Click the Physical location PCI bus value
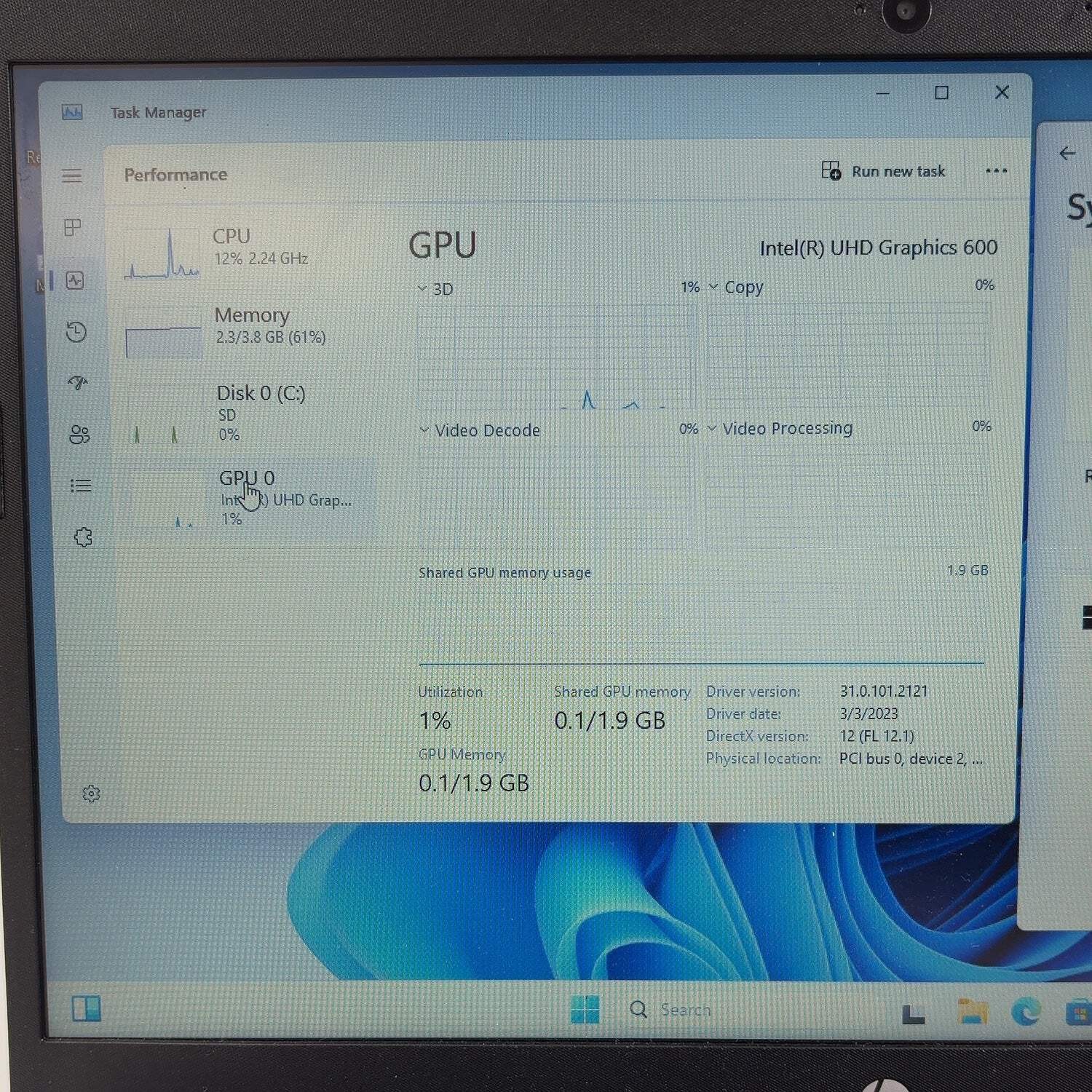1092x1092 pixels. coord(911,759)
